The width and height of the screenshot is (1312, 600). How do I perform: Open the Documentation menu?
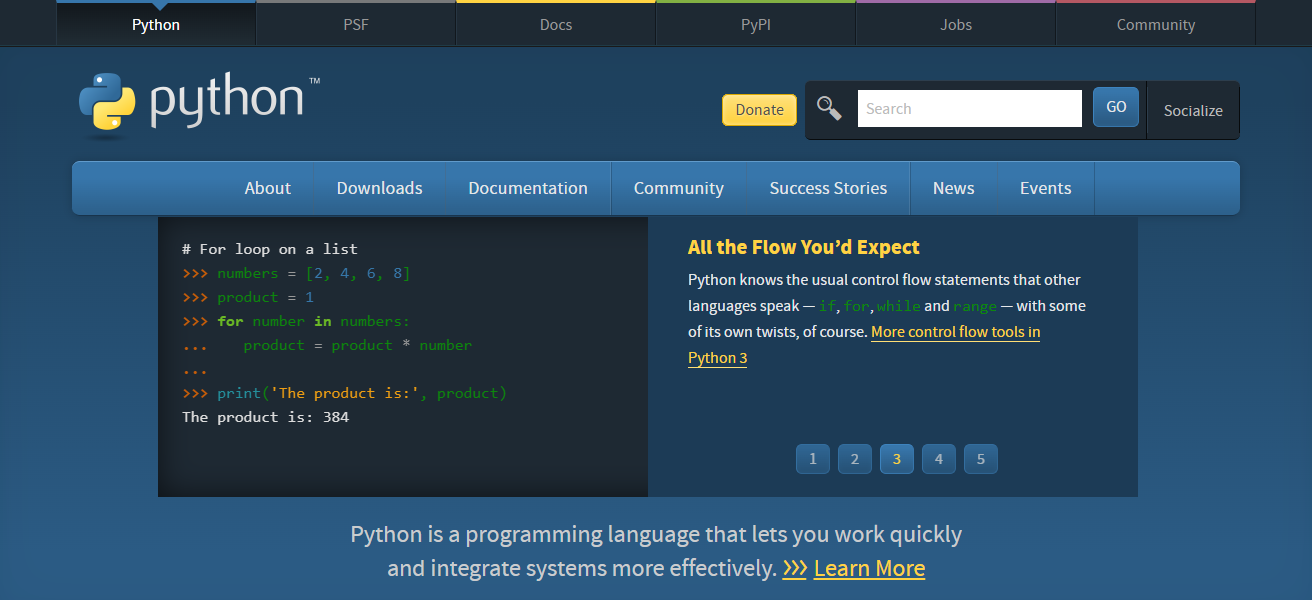(528, 188)
